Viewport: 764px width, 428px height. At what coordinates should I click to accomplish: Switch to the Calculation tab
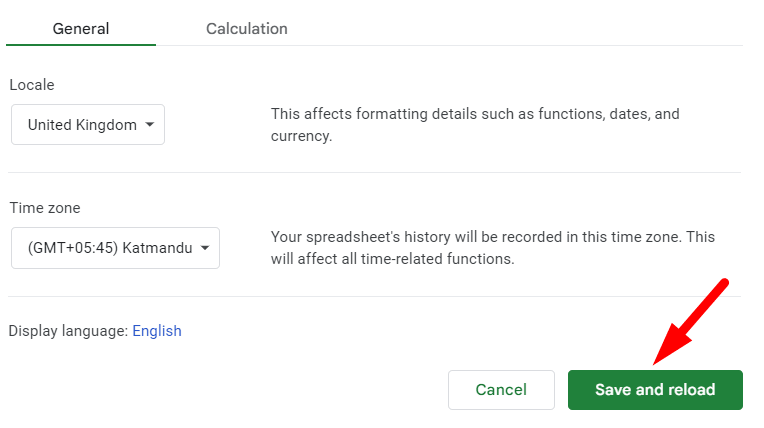pos(246,29)
